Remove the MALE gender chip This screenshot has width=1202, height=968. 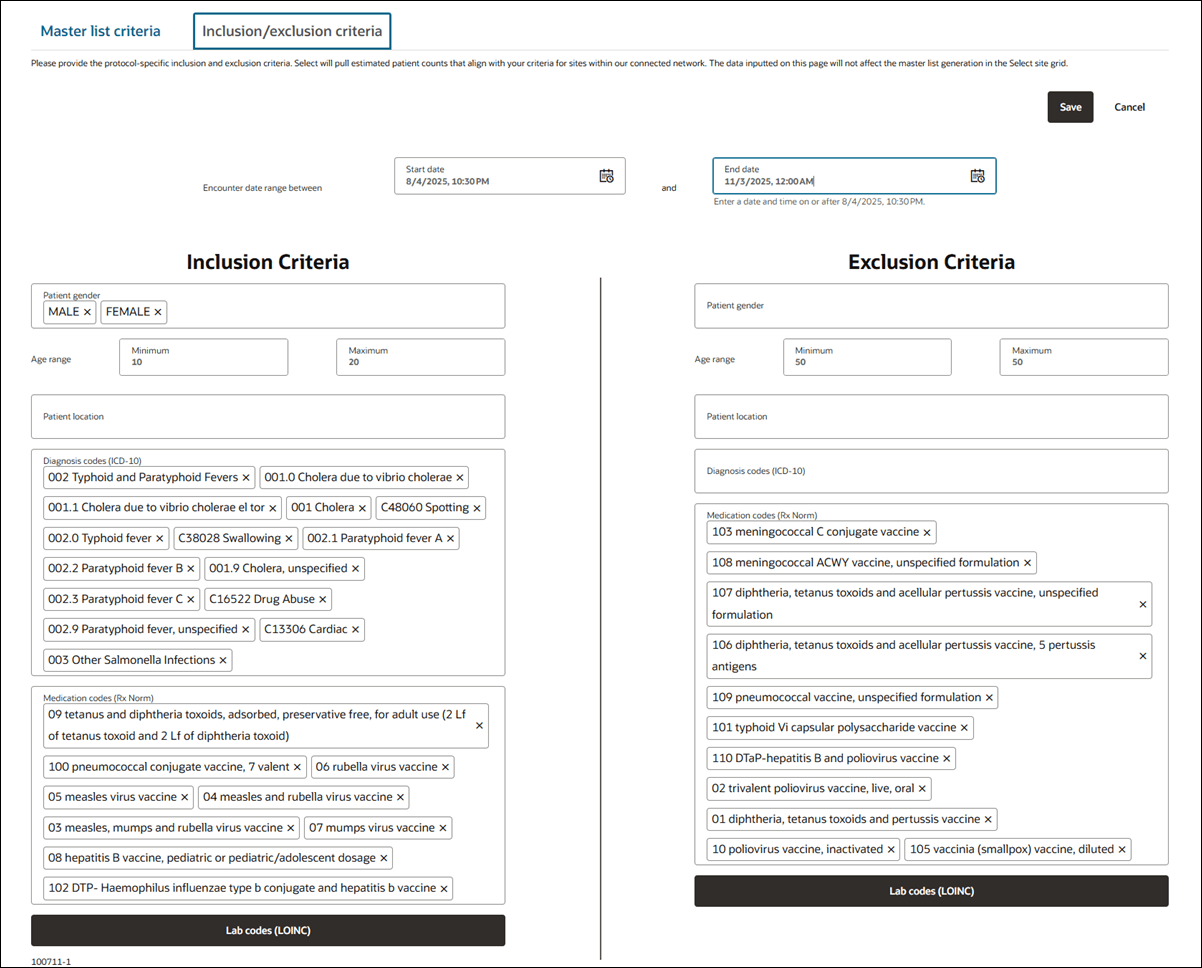tap(86, 311)
